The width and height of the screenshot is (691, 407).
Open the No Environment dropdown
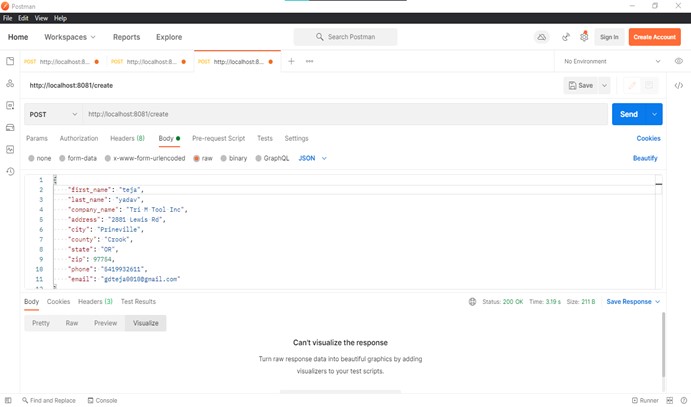pyautogui.click(x=612, y=61)
